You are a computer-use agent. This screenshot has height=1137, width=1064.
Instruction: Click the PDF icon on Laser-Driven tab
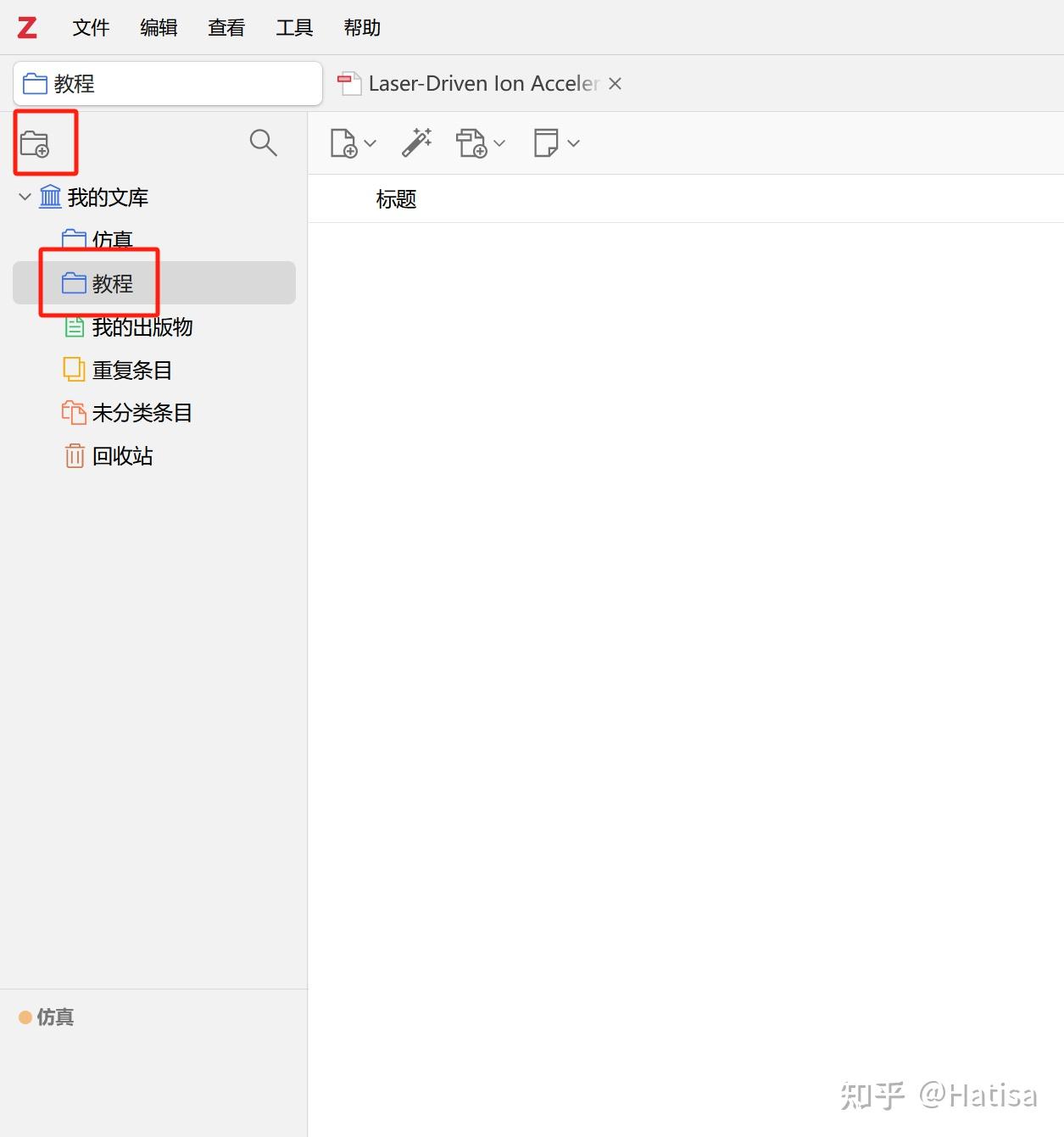coord(350,84)
